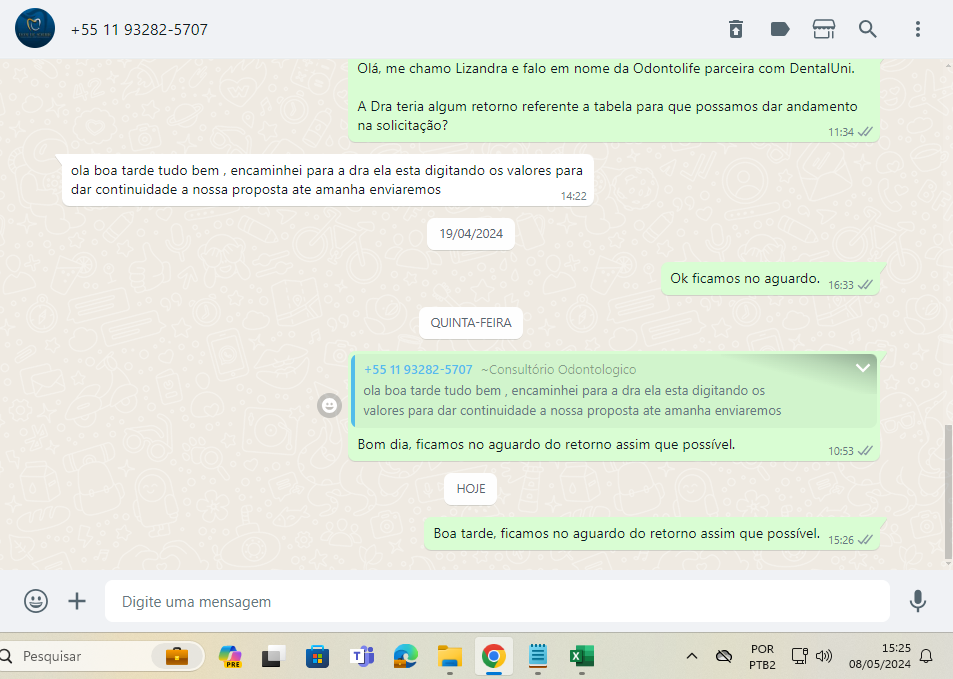Screen dimensions: 953x679
Task: Click the contact number +55 11 93282-5707 header
Action: pos(139,30)
